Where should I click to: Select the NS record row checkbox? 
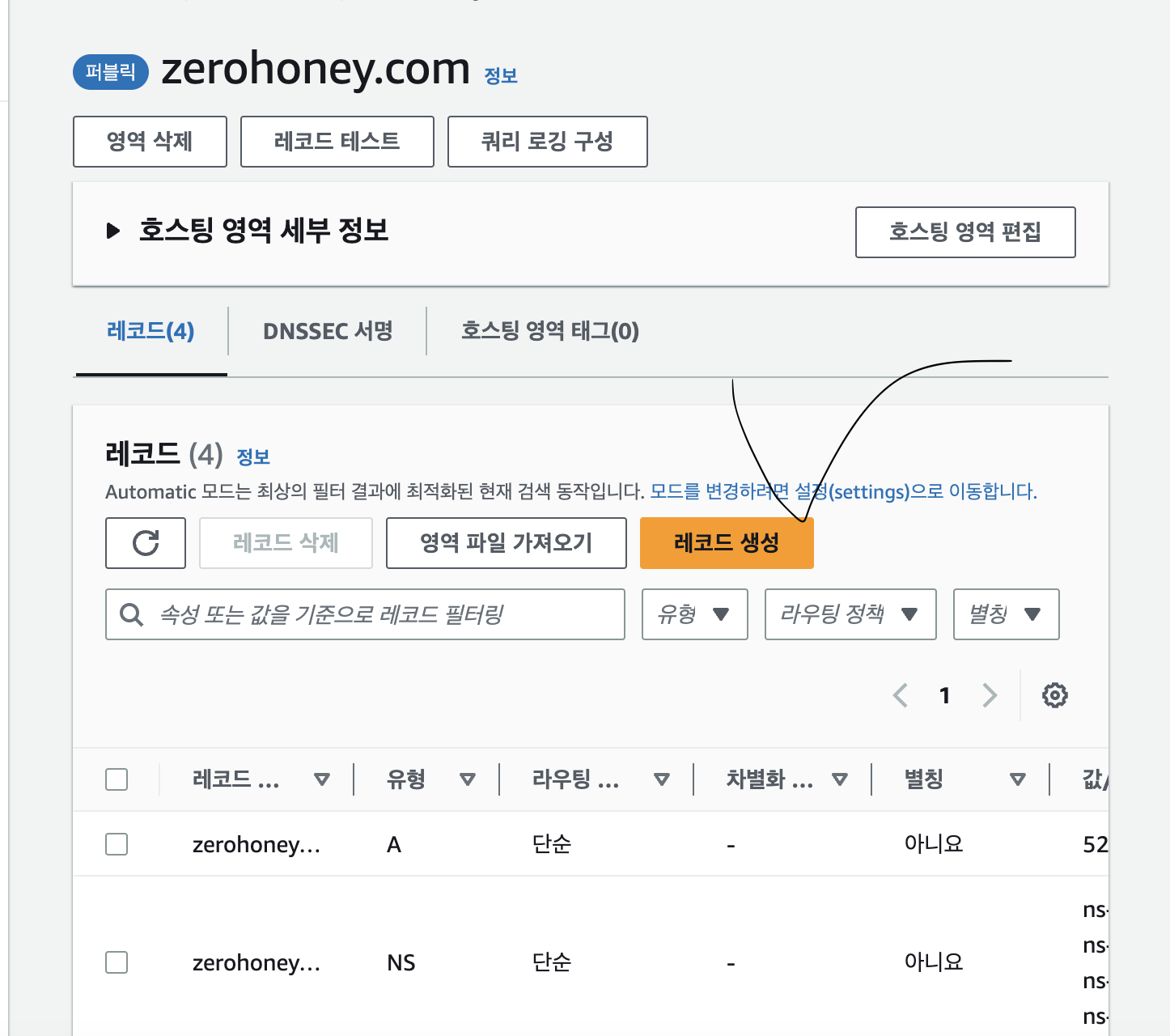(x=117, y=962)
